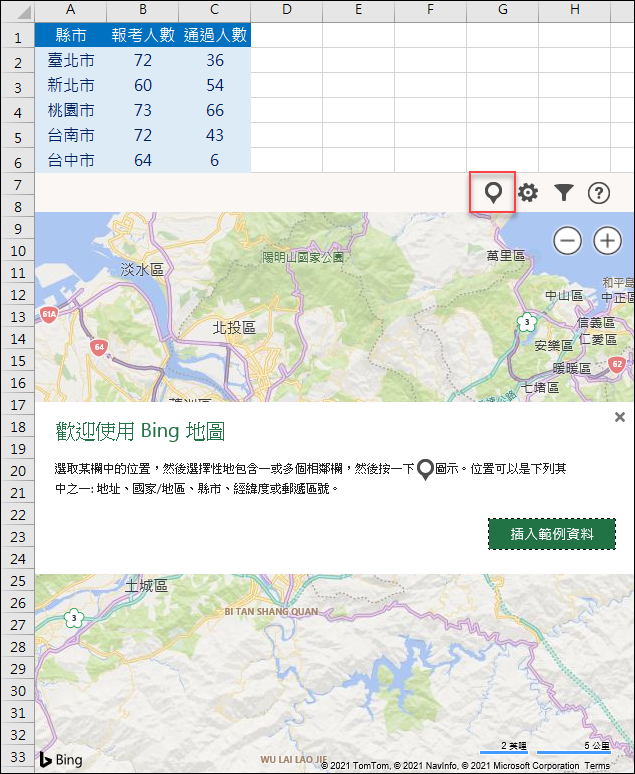Click the 61A highway shield on the map
This screenshot has width=635, height=774.
click(48, 314)
